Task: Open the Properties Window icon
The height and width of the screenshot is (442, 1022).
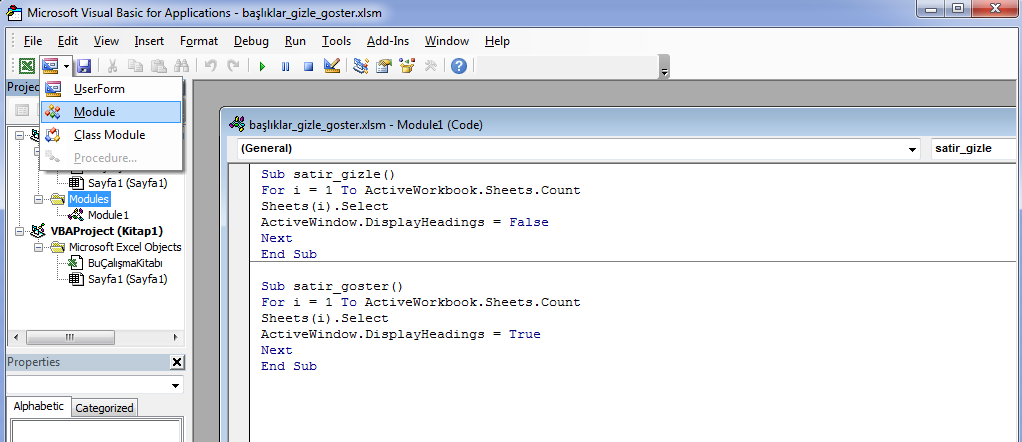Action: point(384,66)
